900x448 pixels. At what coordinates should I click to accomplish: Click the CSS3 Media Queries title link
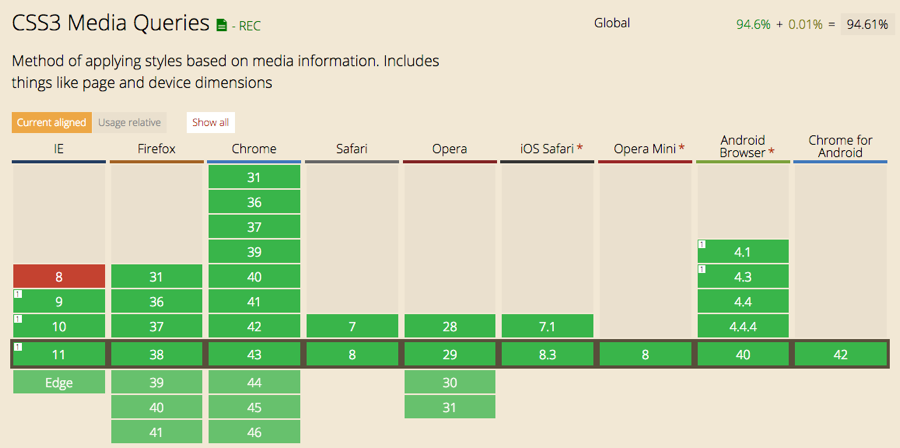coord(111,24)
